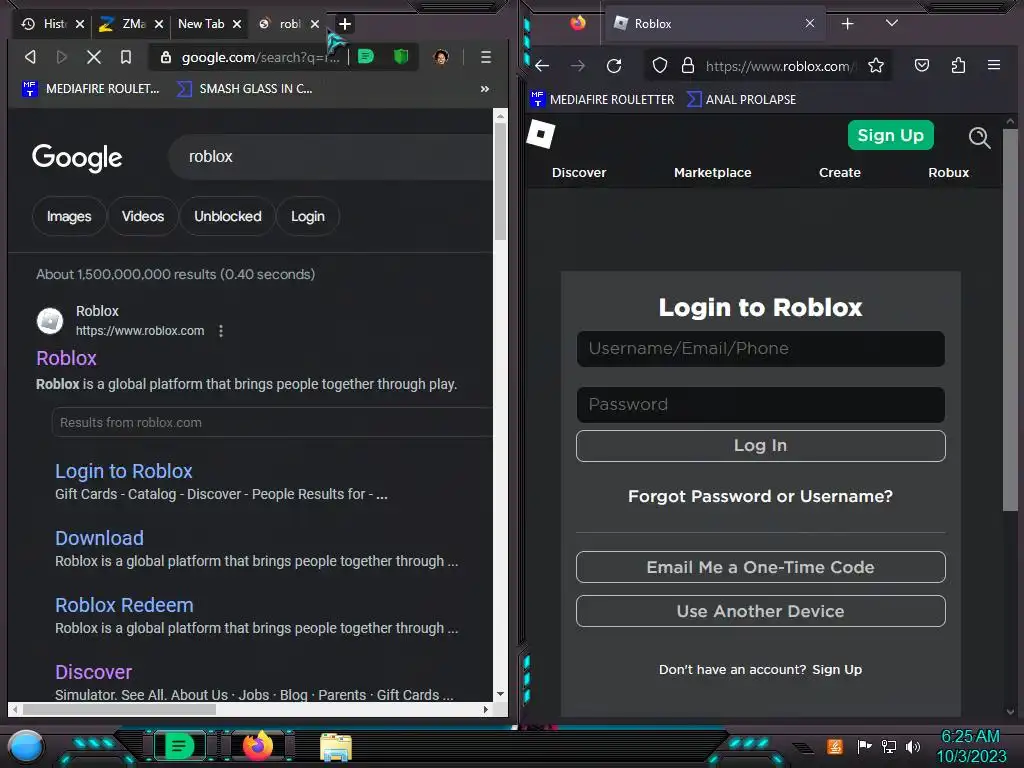The height and width of the screenshot is (768, 1024).
Task: Stop loading the Google search page
Action: pos(94,57)
